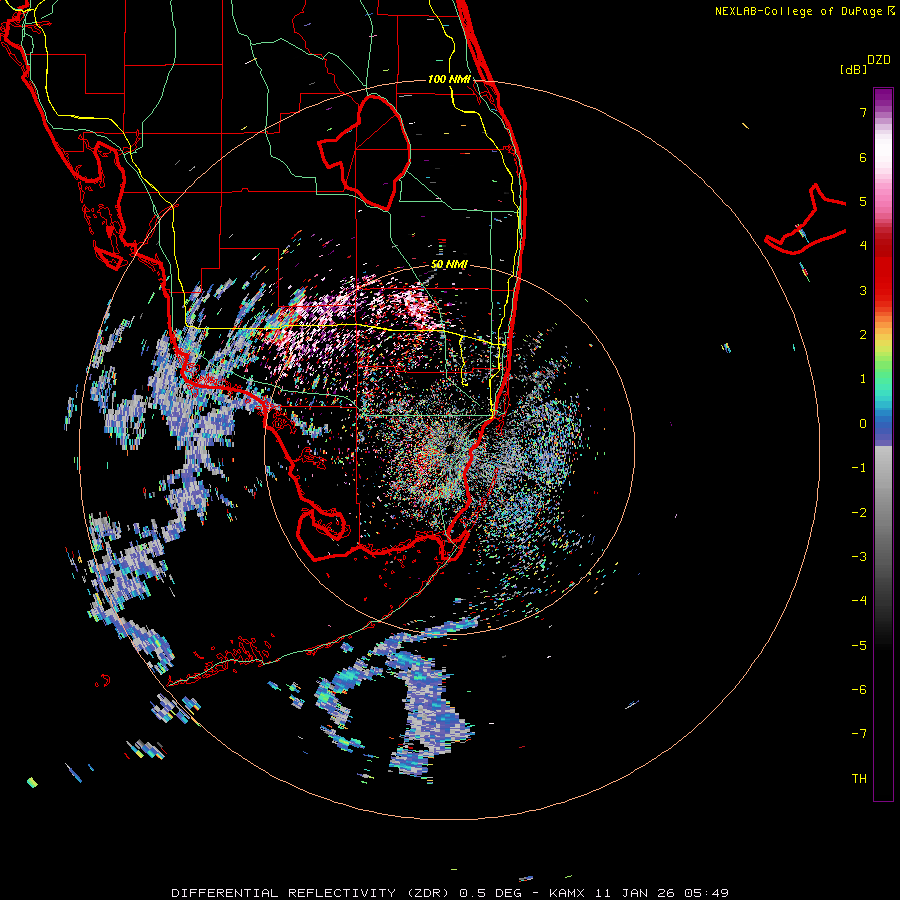Click the 1 value on color scale
Image resolution: width=900 pixels, height=900 pixels.
pyautogui.click(x=863, y=379)
